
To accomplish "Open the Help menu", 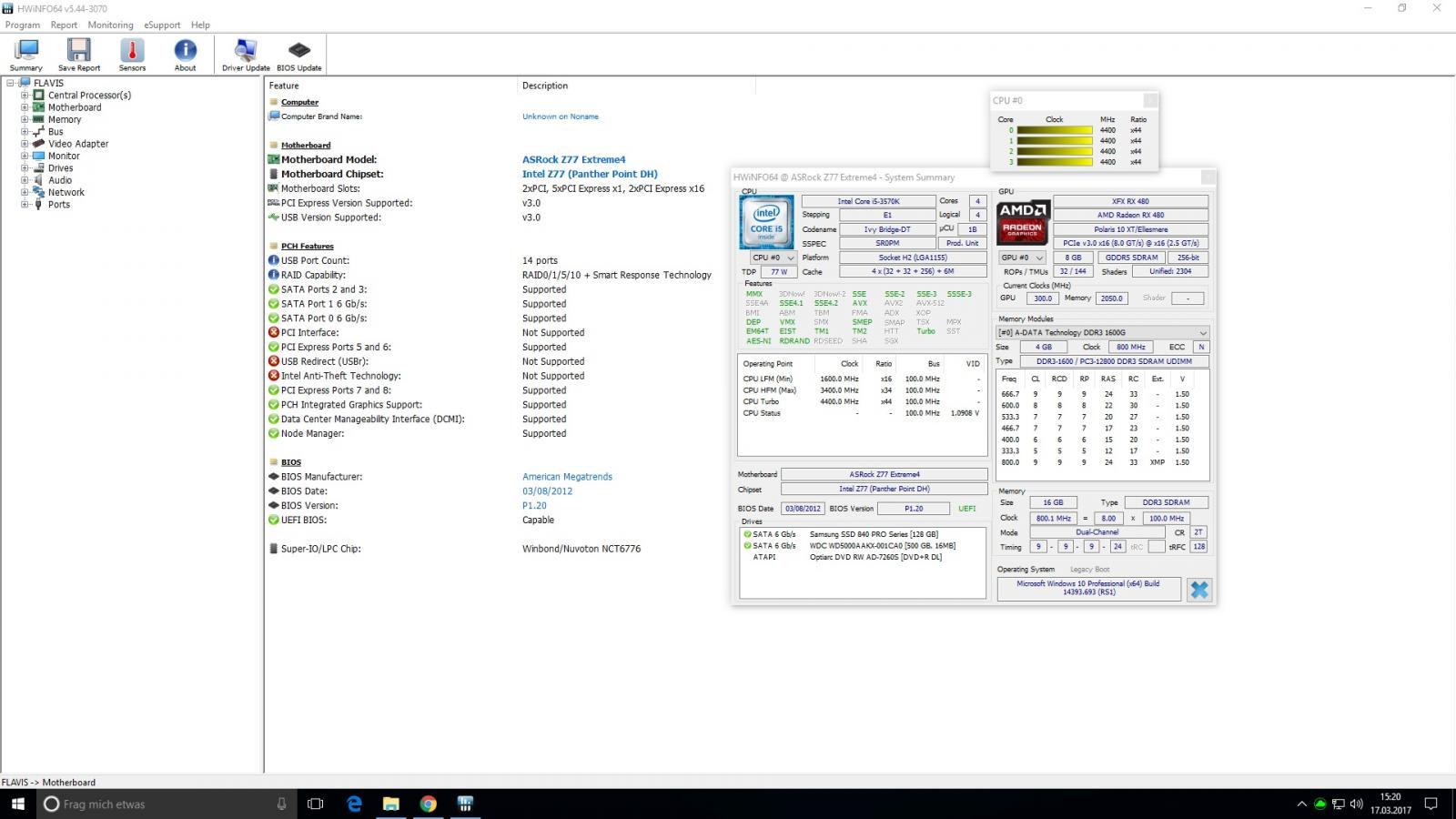I will [200, 25].
